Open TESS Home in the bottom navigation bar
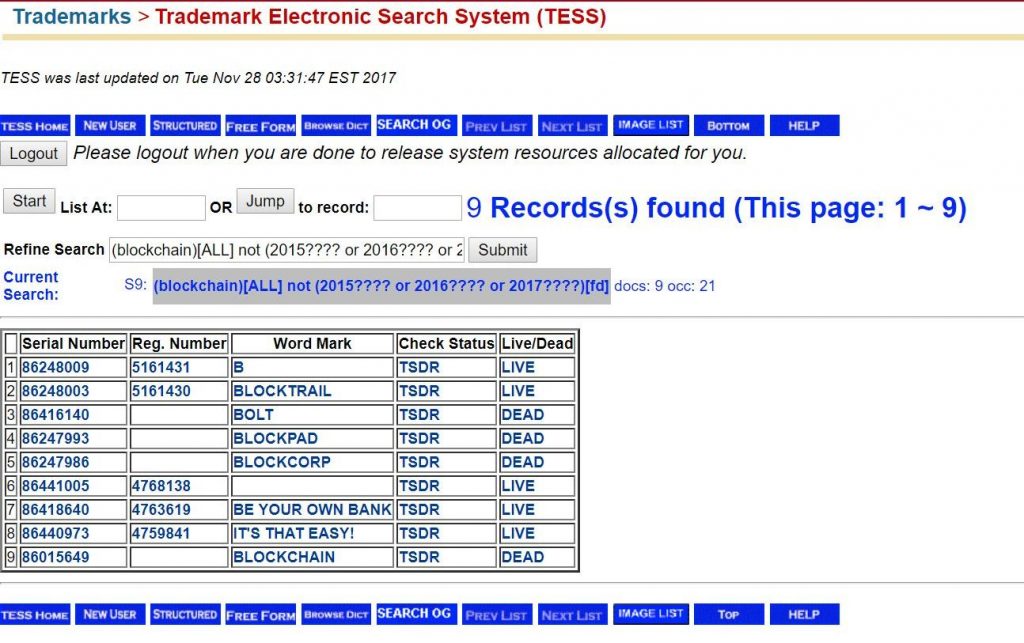 coord(35,614)
